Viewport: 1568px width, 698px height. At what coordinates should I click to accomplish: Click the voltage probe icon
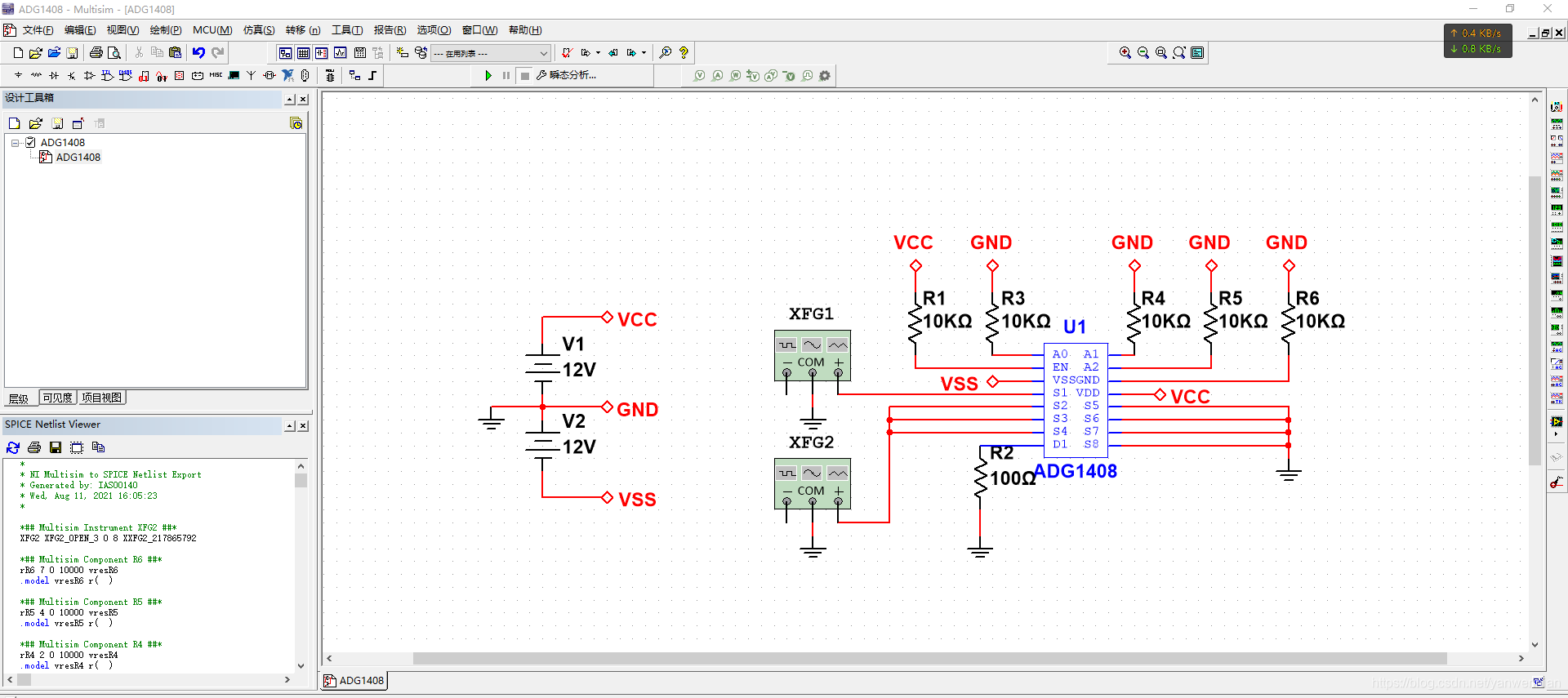coord(699,75)
